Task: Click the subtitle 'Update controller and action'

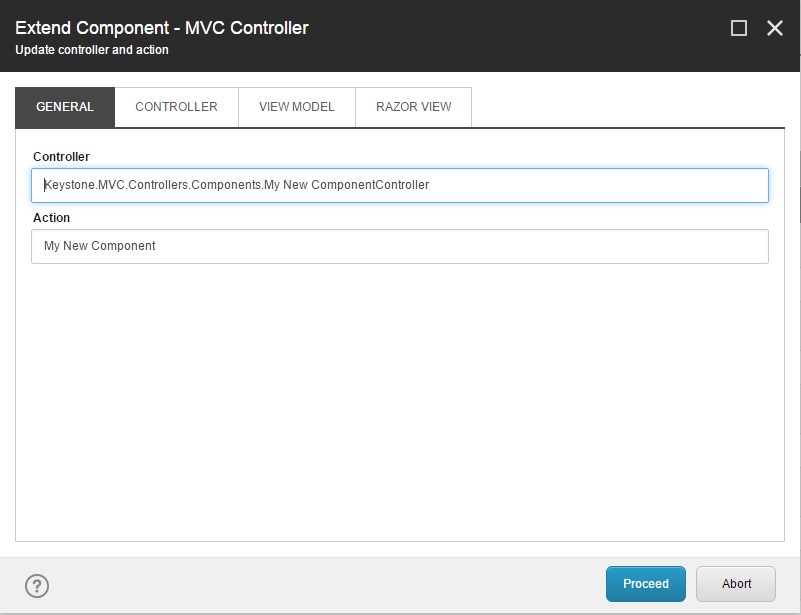Action: (x=92, y=50)
